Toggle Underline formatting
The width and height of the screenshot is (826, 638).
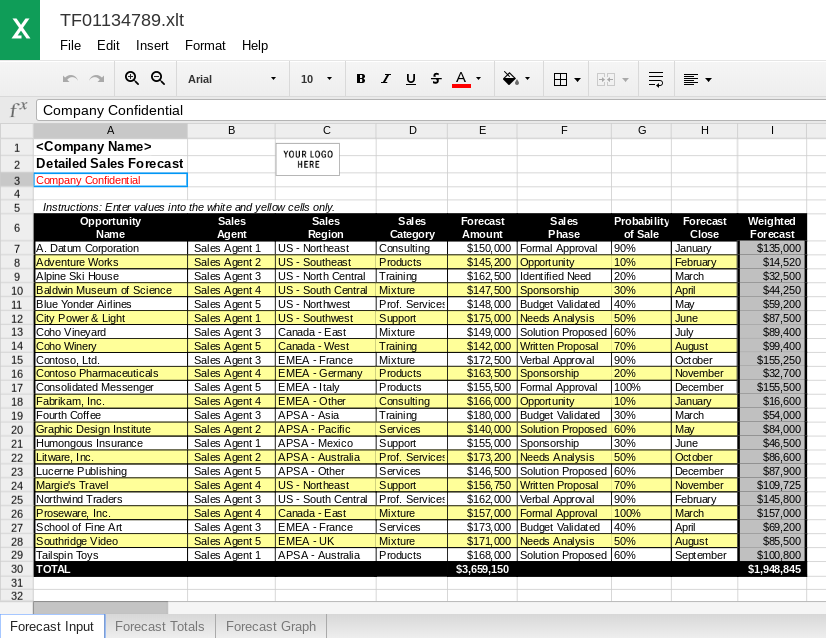(411, 79)
